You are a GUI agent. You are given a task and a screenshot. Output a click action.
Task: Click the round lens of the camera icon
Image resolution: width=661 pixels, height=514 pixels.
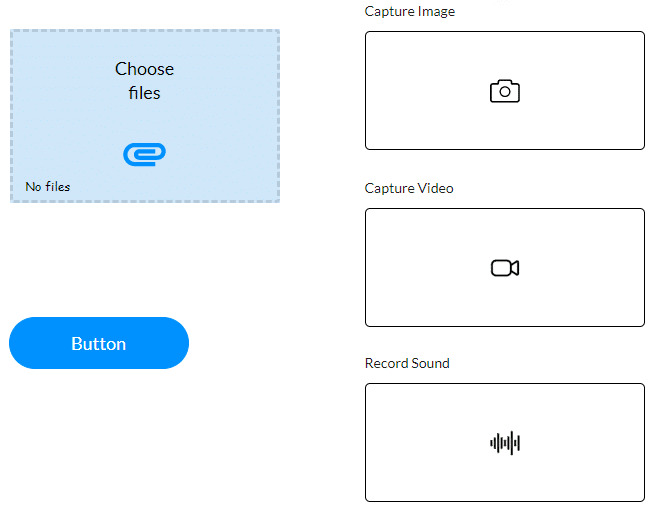click(505, 92)
